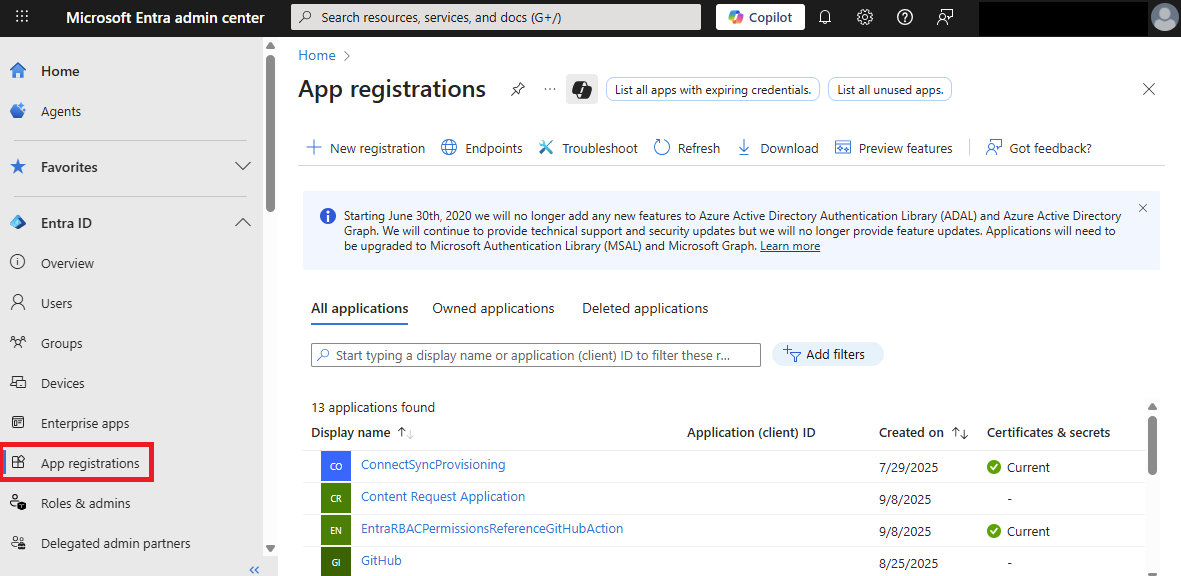1181x576 pixels.
Task: Open notifications from the top bar bell
Action: [825, 17]
